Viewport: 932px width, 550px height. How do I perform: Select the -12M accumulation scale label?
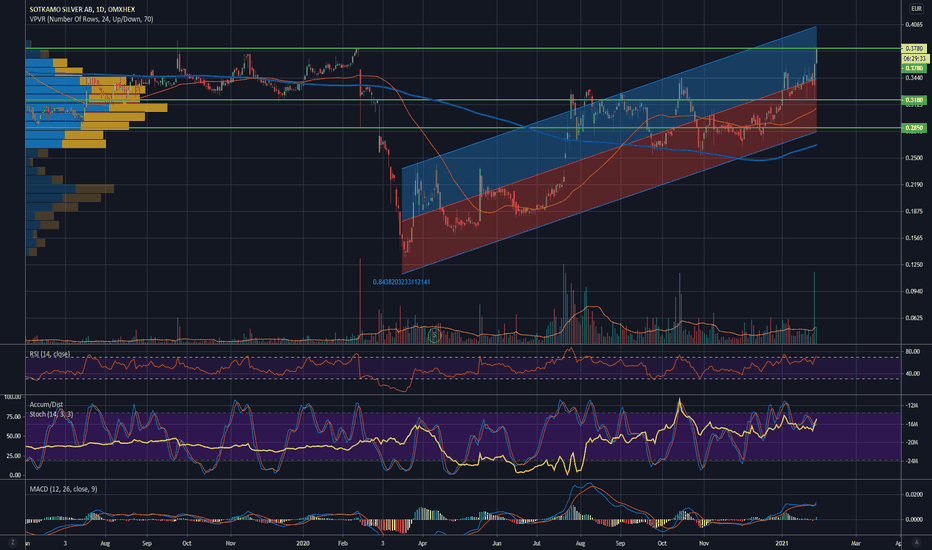912,405
